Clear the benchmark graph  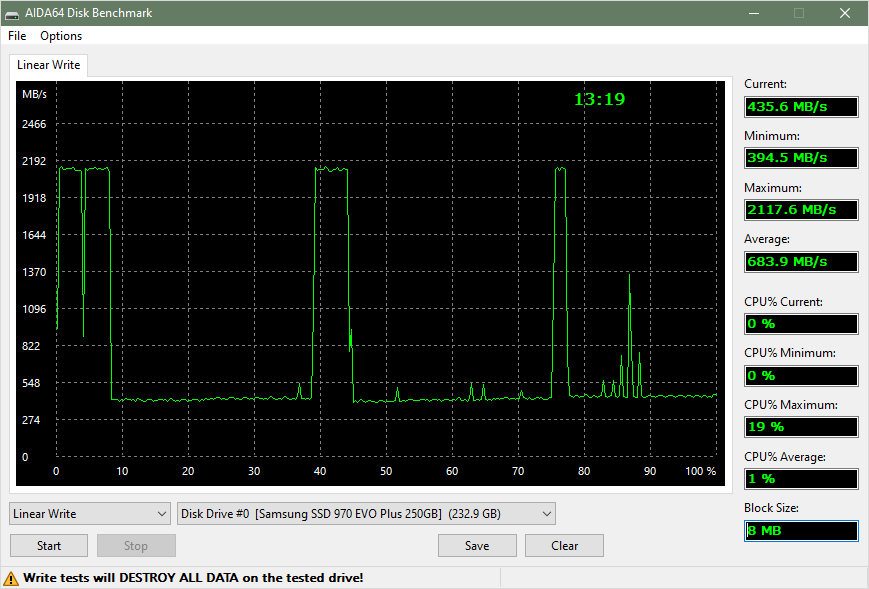[x=564, y=546]
